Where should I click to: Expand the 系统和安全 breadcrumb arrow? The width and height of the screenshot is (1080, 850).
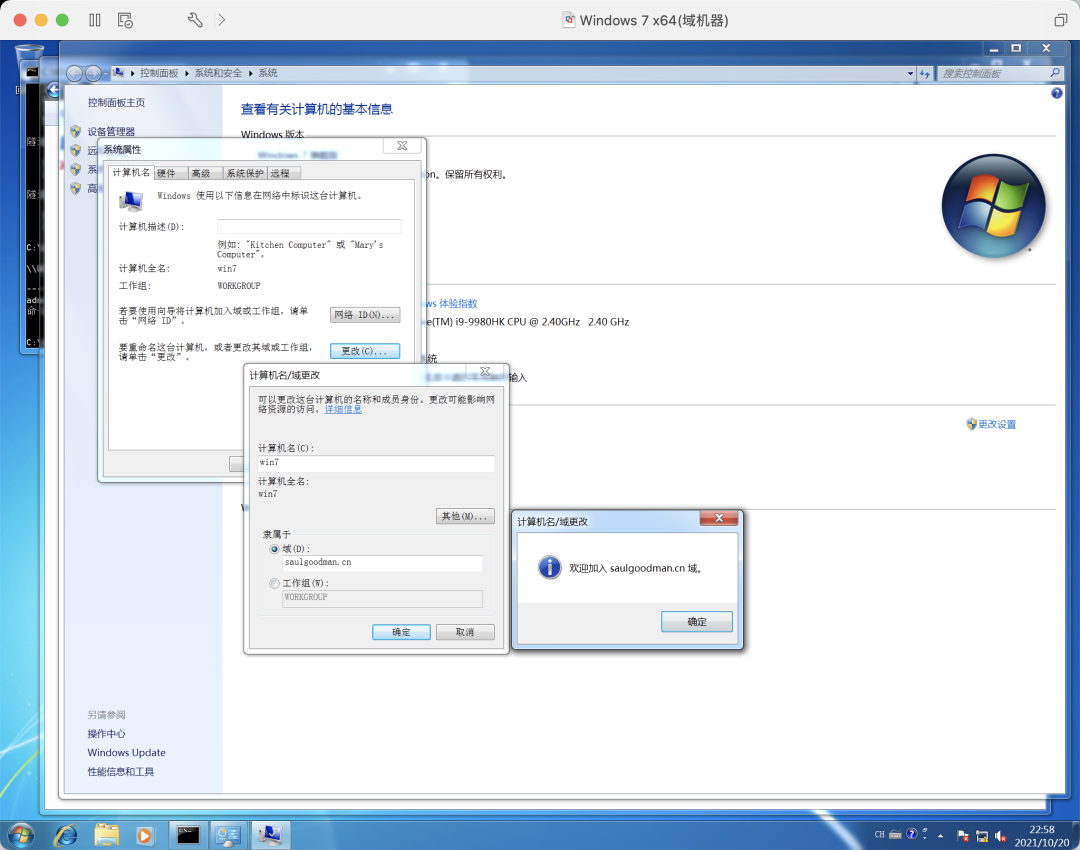pyautogui.click(x=250, y=73)
